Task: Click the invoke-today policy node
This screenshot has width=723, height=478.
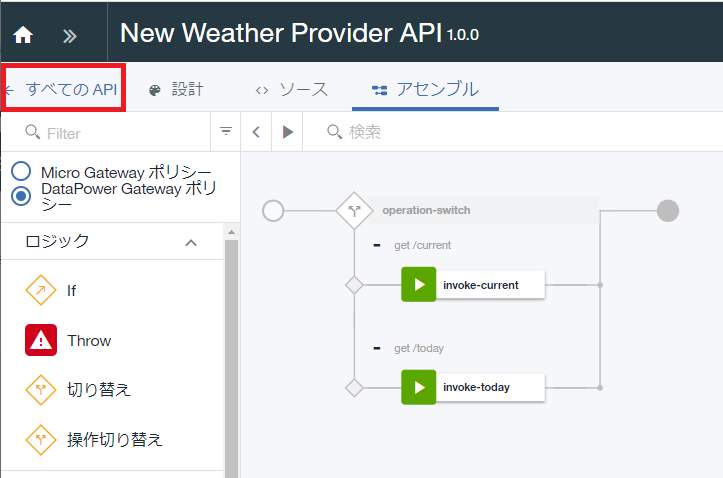Action: 473,387
